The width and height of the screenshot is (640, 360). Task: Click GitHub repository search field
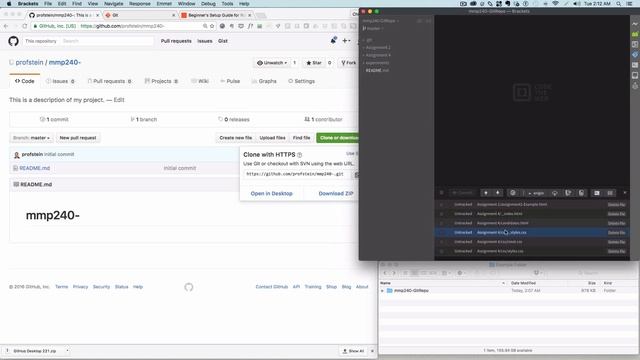(107, 41)
